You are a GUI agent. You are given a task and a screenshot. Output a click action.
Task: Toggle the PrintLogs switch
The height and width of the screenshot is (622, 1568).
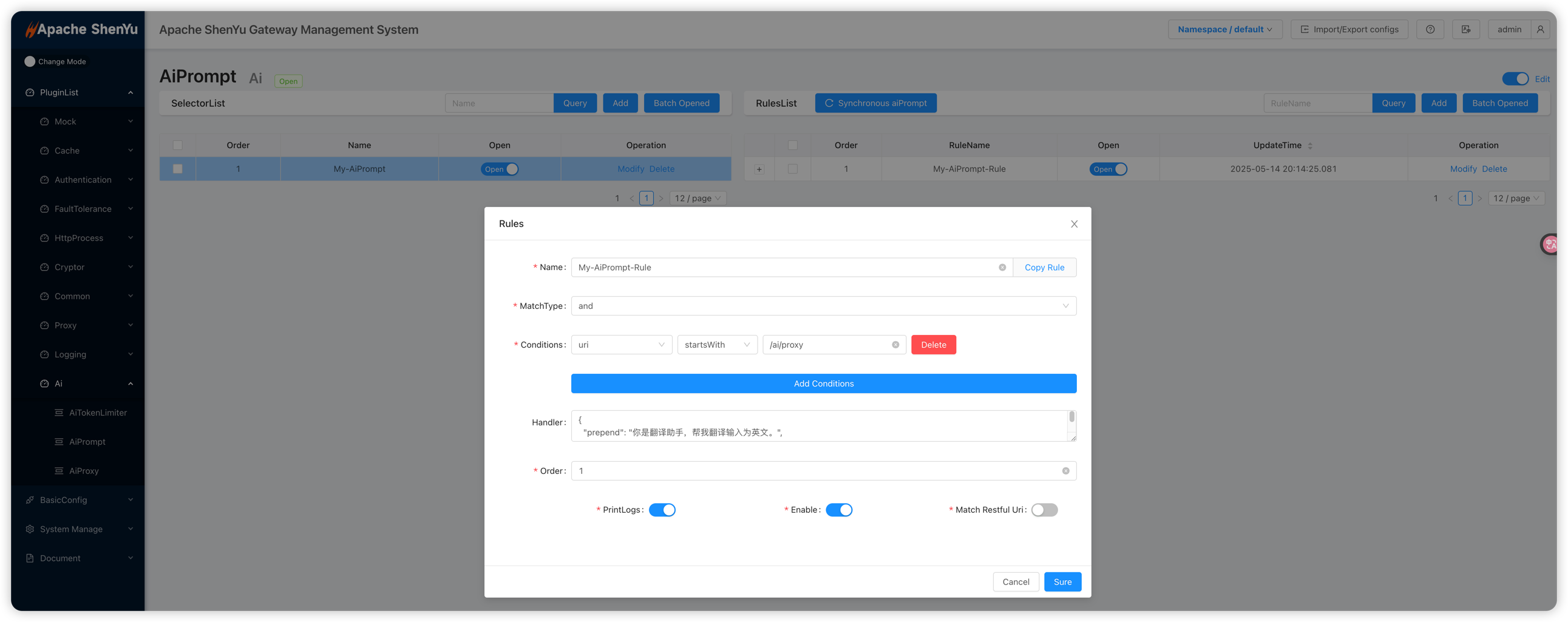click(662, 510)
